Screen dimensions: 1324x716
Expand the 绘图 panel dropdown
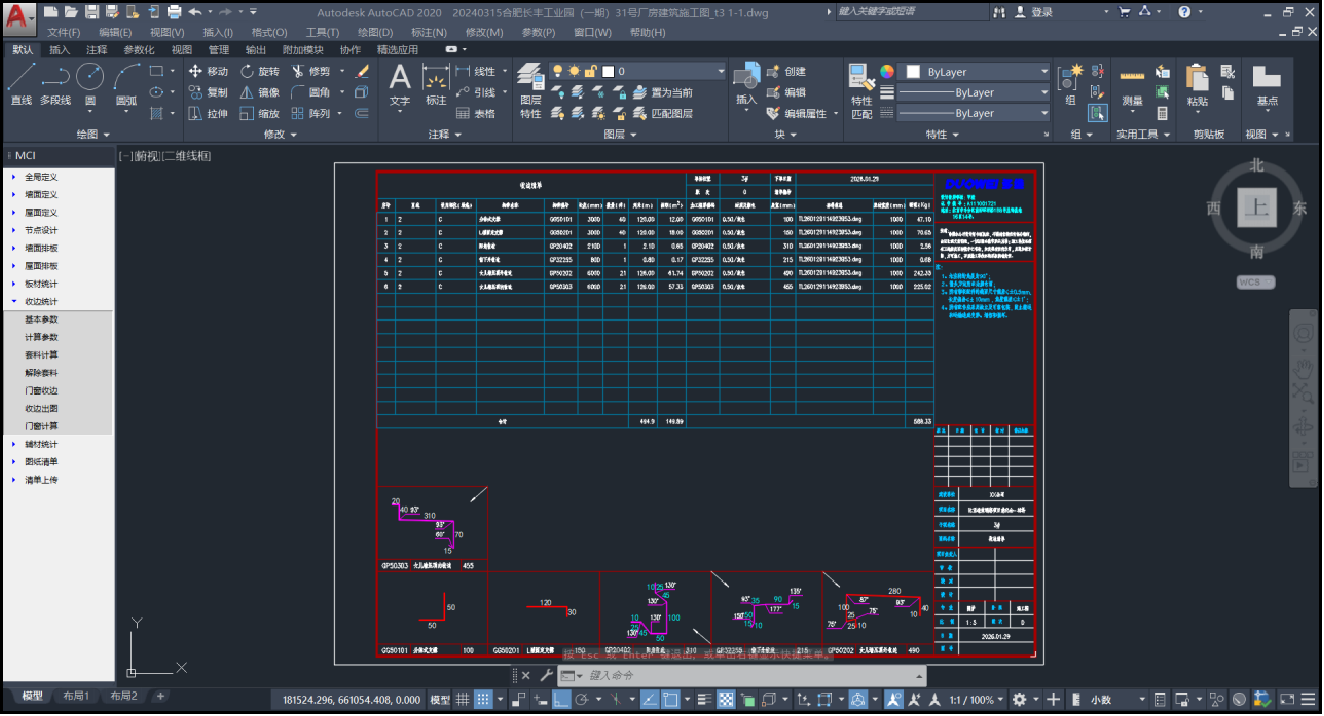point(93,134)
